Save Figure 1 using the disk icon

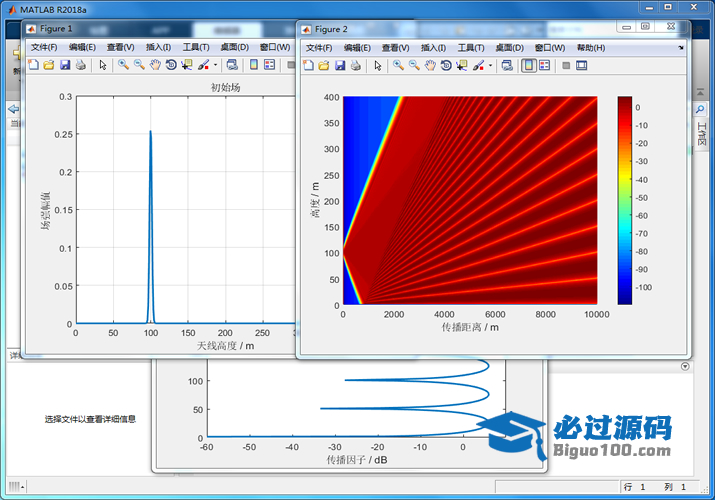pos(65,65)
